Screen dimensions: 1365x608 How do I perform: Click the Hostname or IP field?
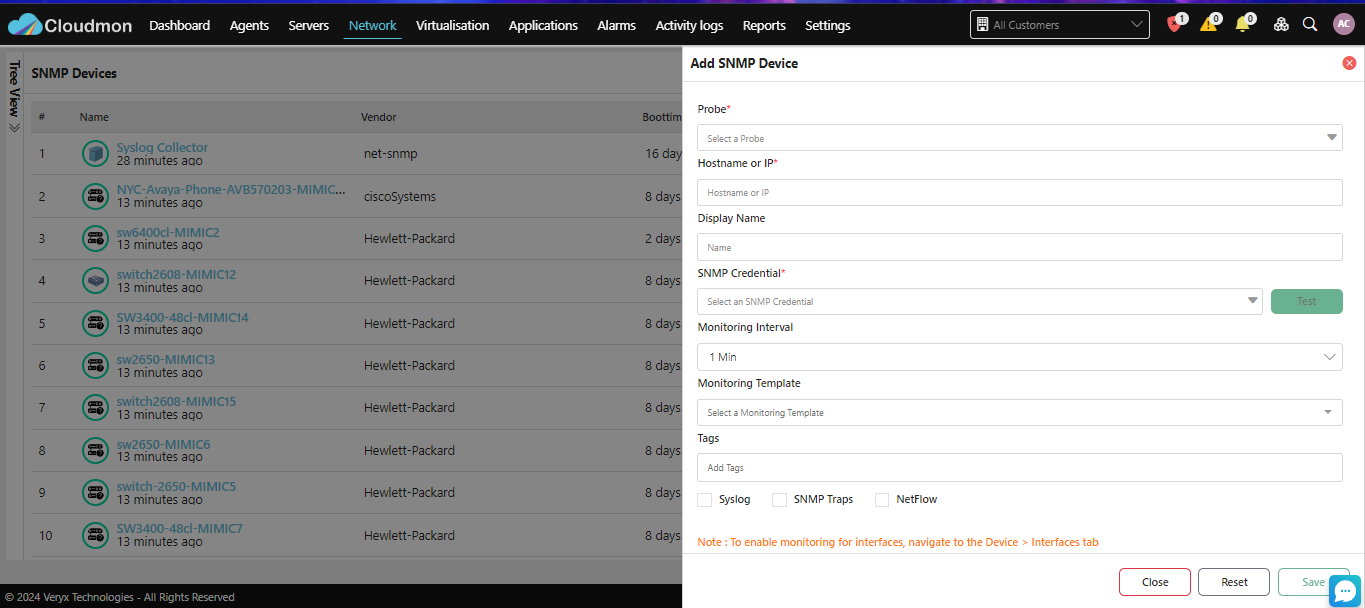click(x=1020, y=193)
